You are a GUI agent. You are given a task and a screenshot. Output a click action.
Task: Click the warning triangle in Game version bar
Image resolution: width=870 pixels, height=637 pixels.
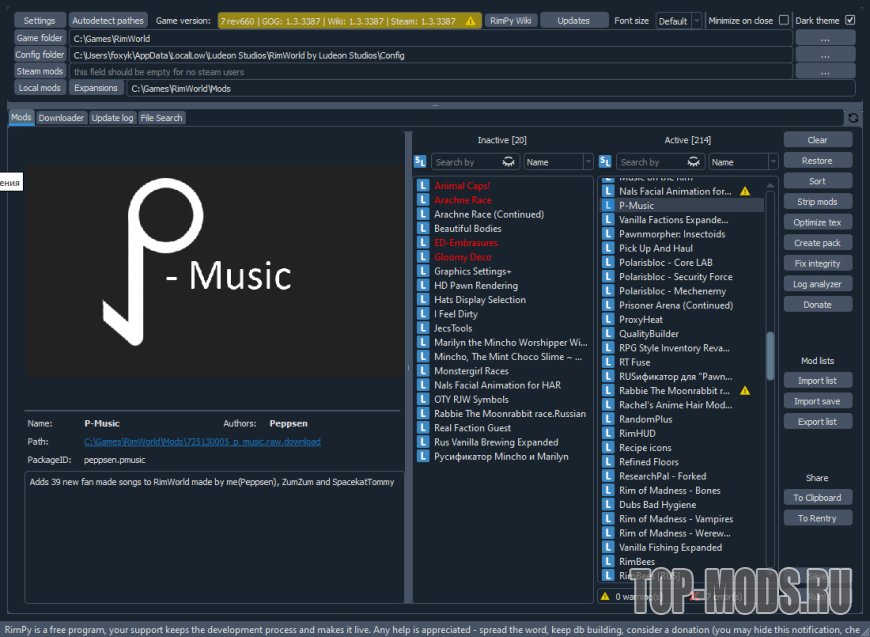[472, 21]
